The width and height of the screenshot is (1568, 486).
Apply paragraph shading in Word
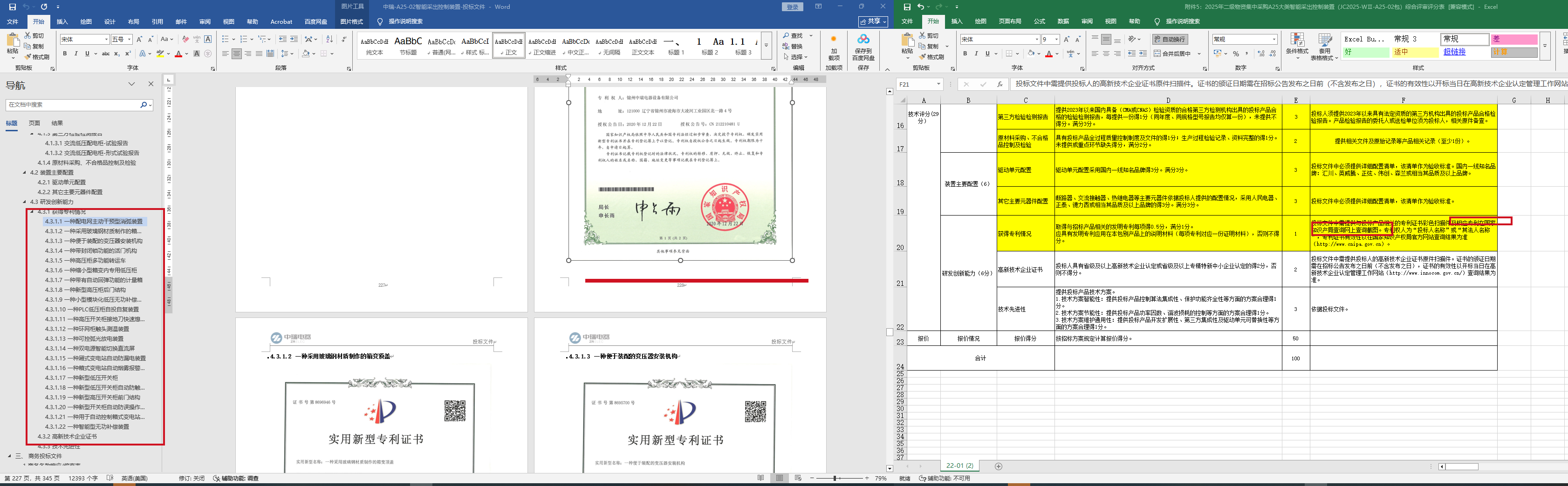tap(307, 54)
